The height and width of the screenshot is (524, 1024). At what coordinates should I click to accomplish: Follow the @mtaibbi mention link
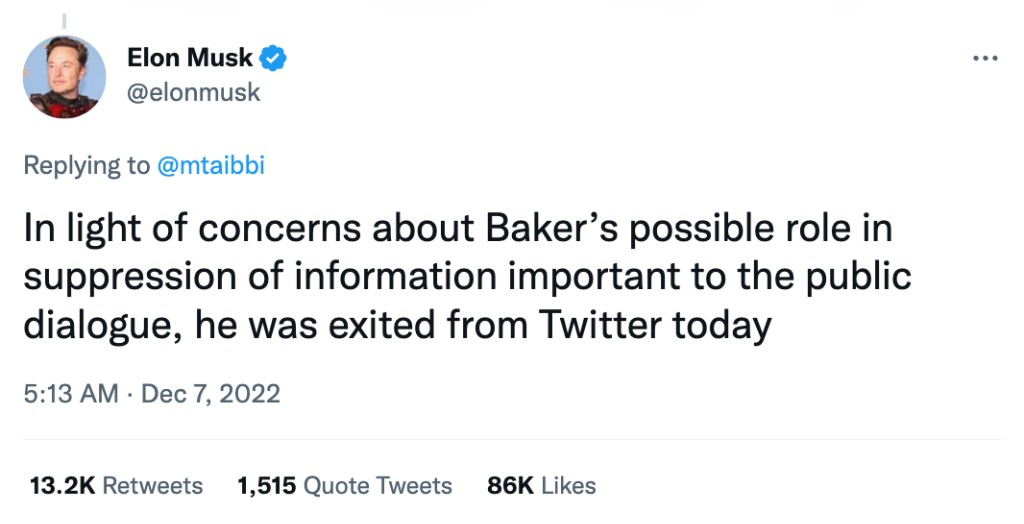click(x=210, y=165)
